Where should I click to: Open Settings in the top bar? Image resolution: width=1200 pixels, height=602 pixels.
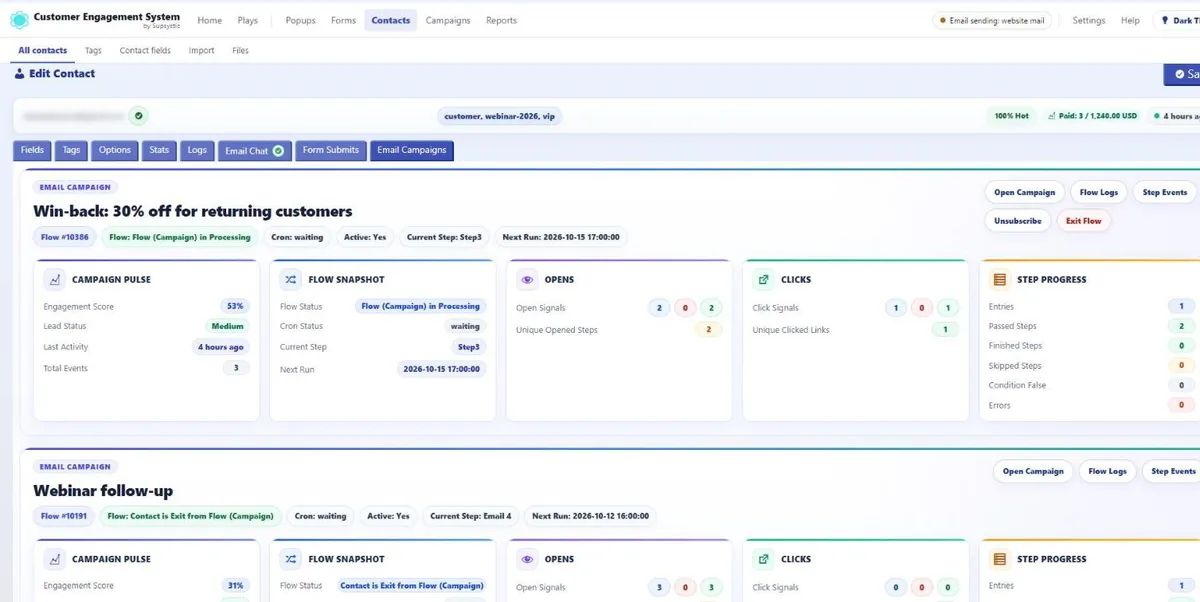(1089, 20)
